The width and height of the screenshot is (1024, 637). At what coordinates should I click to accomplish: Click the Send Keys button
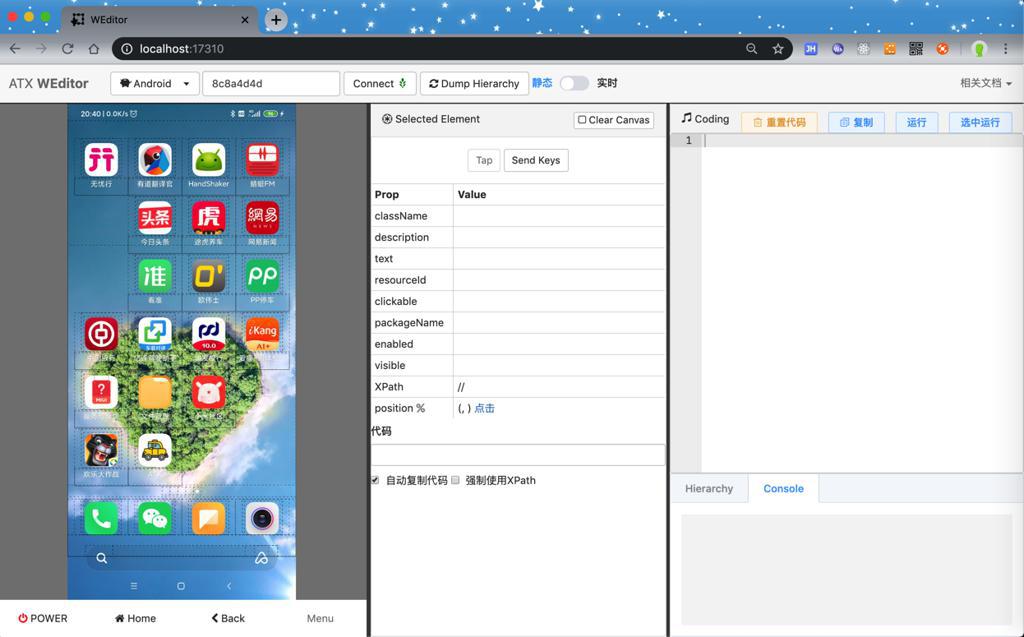[536, 160]
